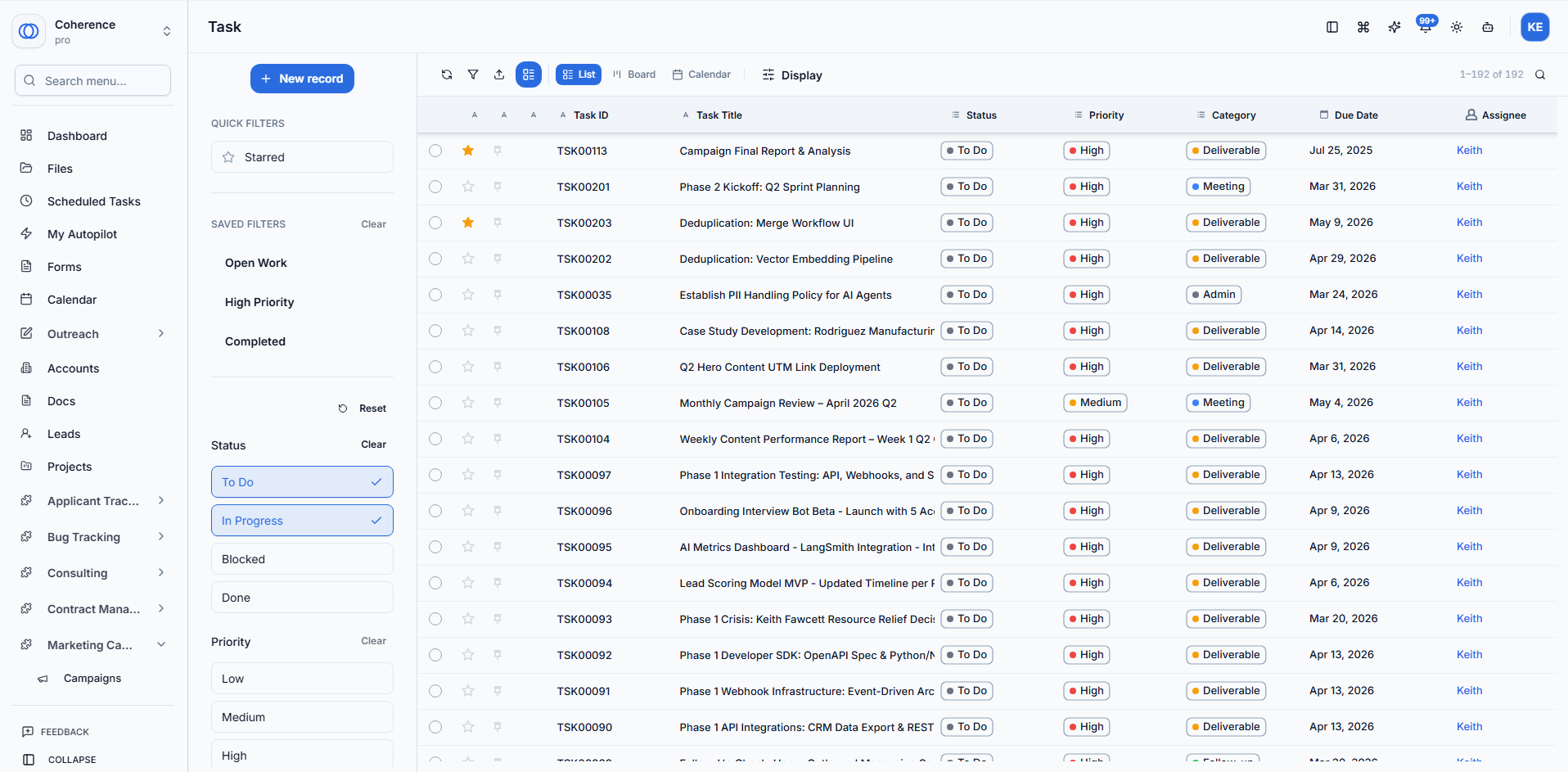The image size is (1568, 772).
Task: Focus the Search menu input field
Action: (92, 80)
